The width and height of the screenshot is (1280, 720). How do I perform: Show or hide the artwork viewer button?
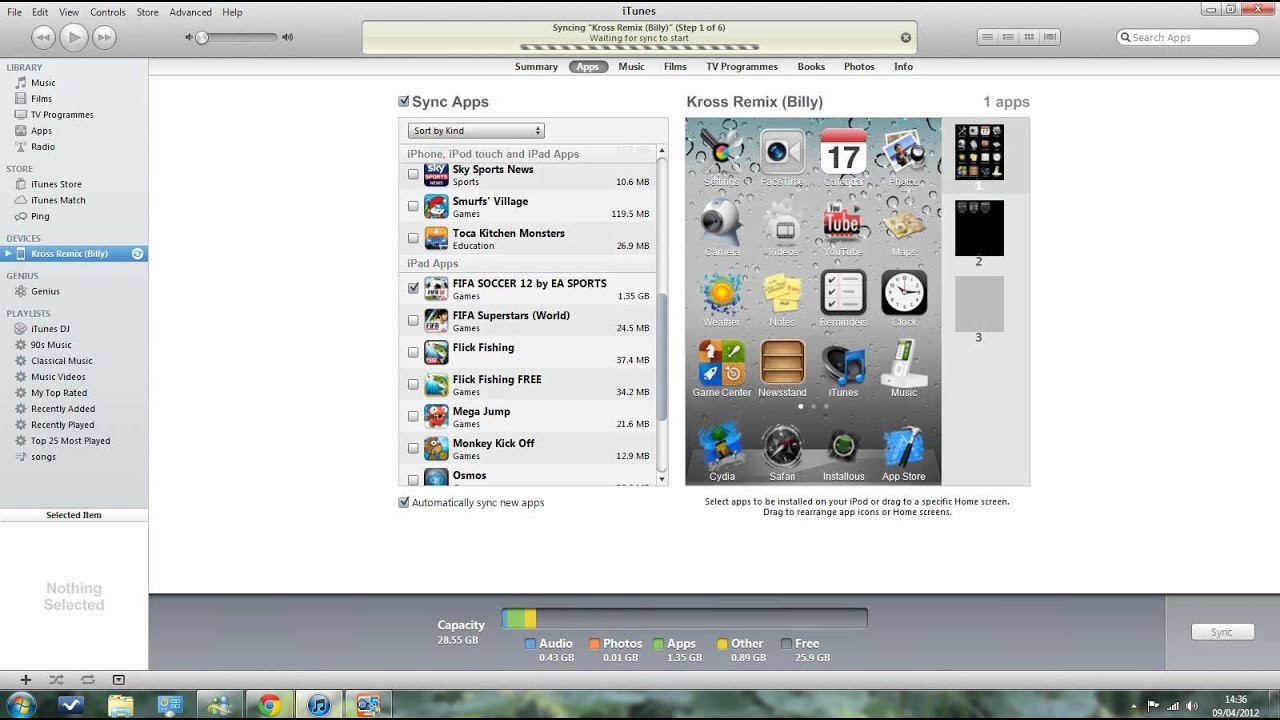(118, 680)
